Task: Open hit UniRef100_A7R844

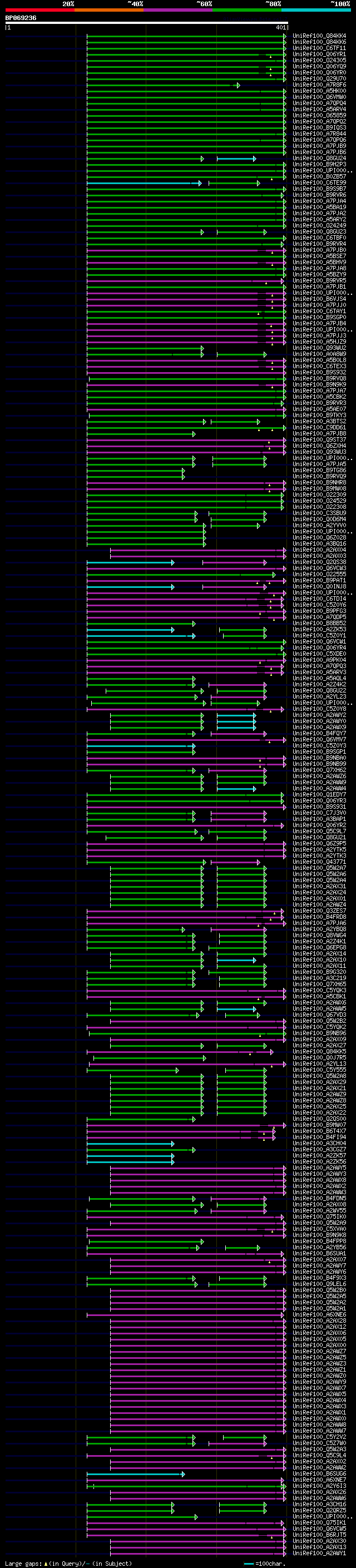Action: [319, 134]
